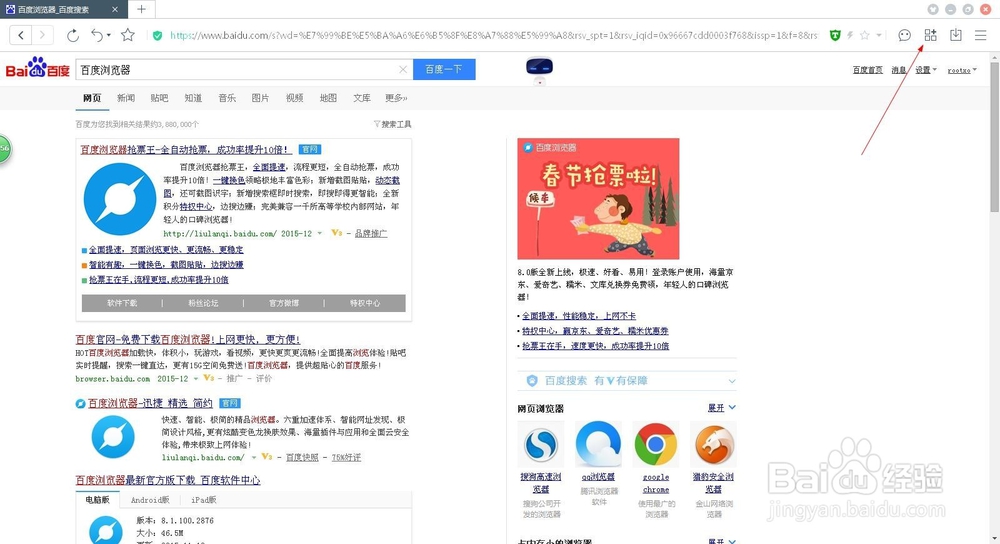The image size is (1000, 544).
Task: Open result 百度浏览器抢票王-全自动抢票
Action: [x=186, y=149]
